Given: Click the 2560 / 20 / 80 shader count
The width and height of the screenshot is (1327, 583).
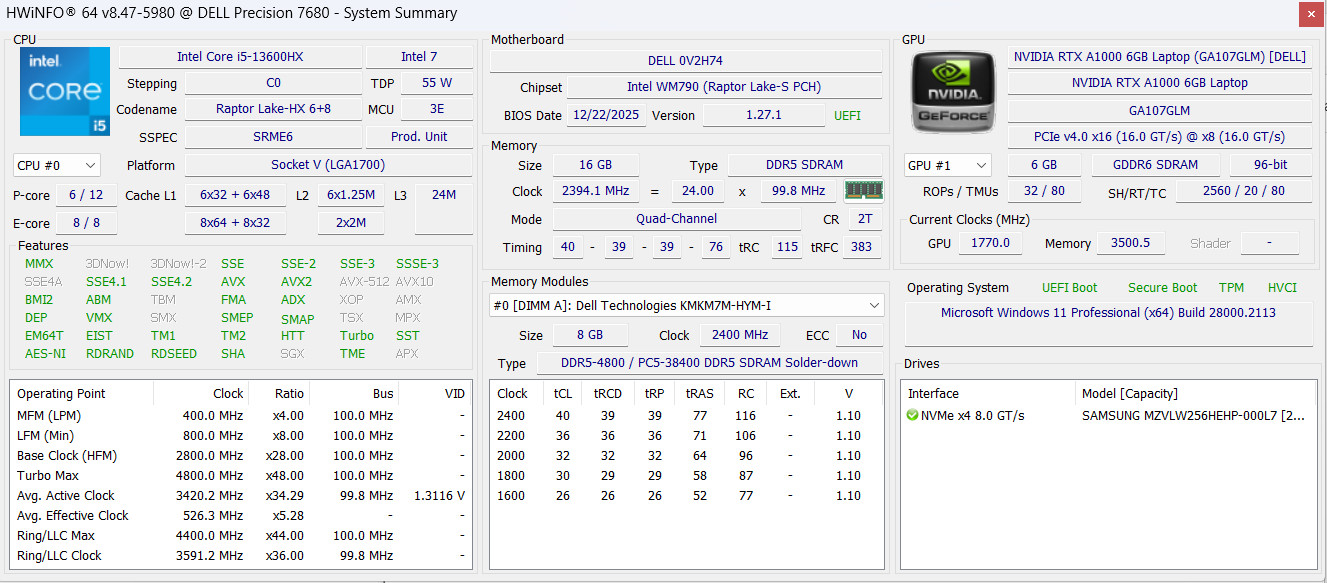Looking at the screenshot, I should [x=1244, y=191].
